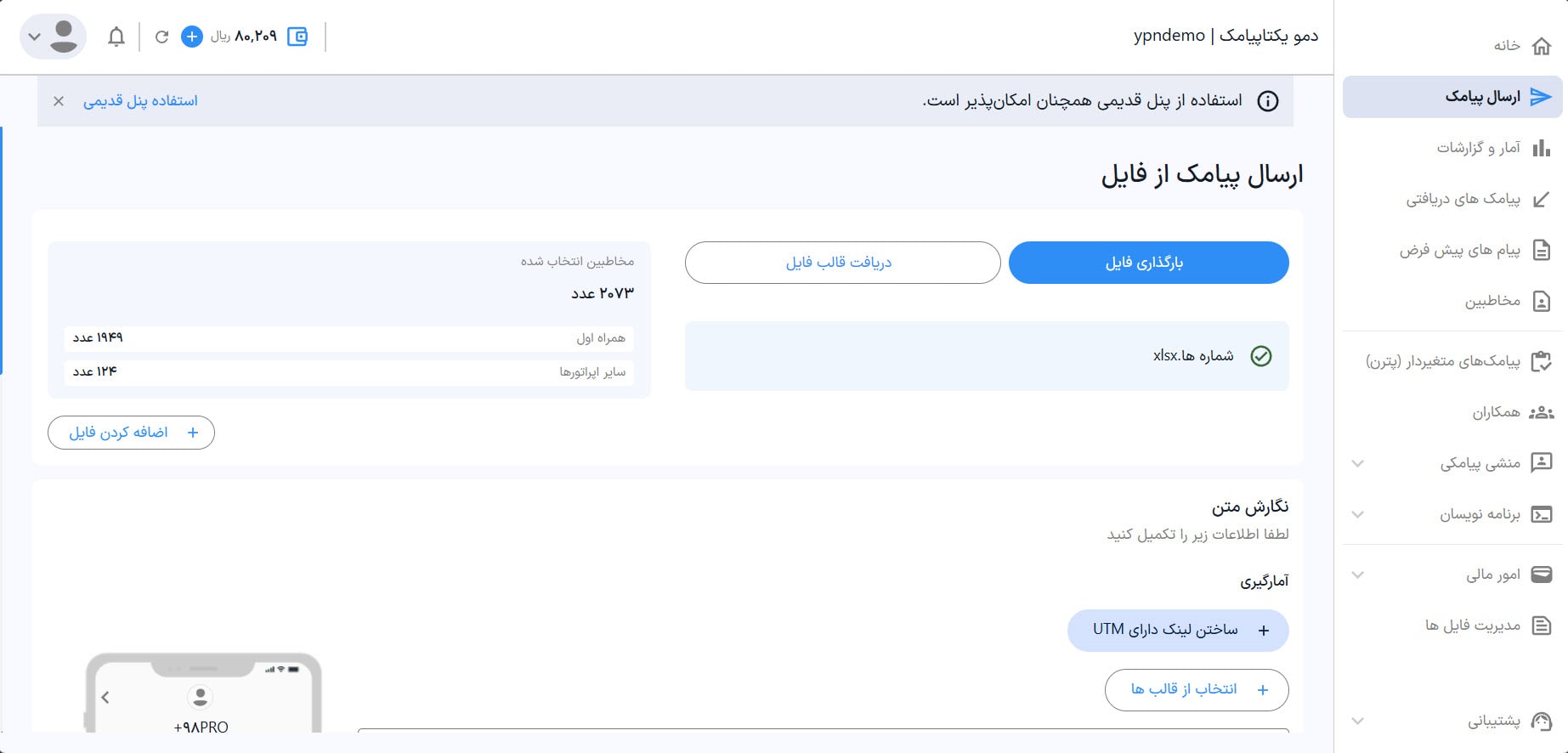
Task: Click the wallet icon in header
Action: pyautogui.click(x=297, y=37)
